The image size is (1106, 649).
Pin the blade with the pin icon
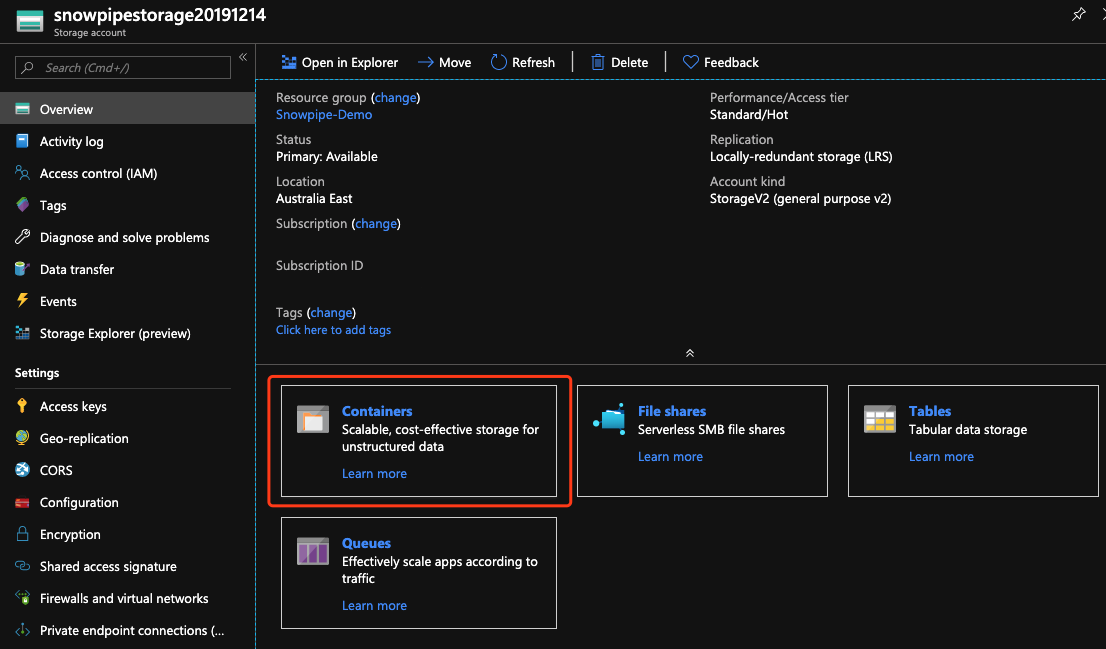click(x=1078, y=14)
